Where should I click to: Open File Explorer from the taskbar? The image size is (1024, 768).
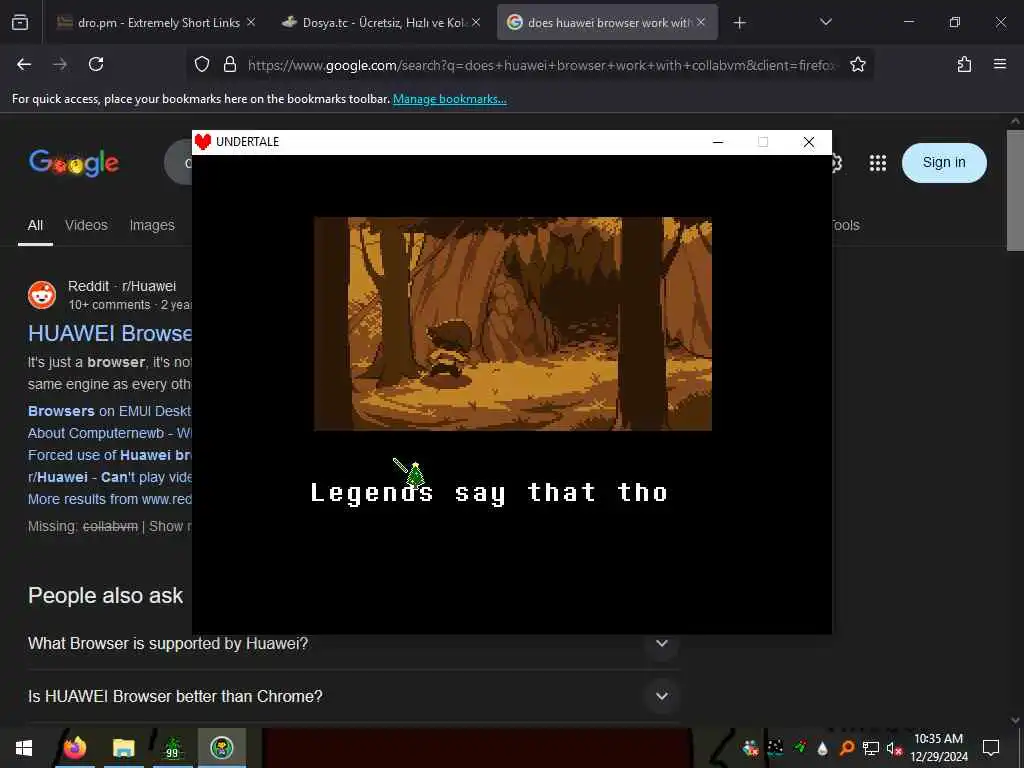tap(123, 748)
